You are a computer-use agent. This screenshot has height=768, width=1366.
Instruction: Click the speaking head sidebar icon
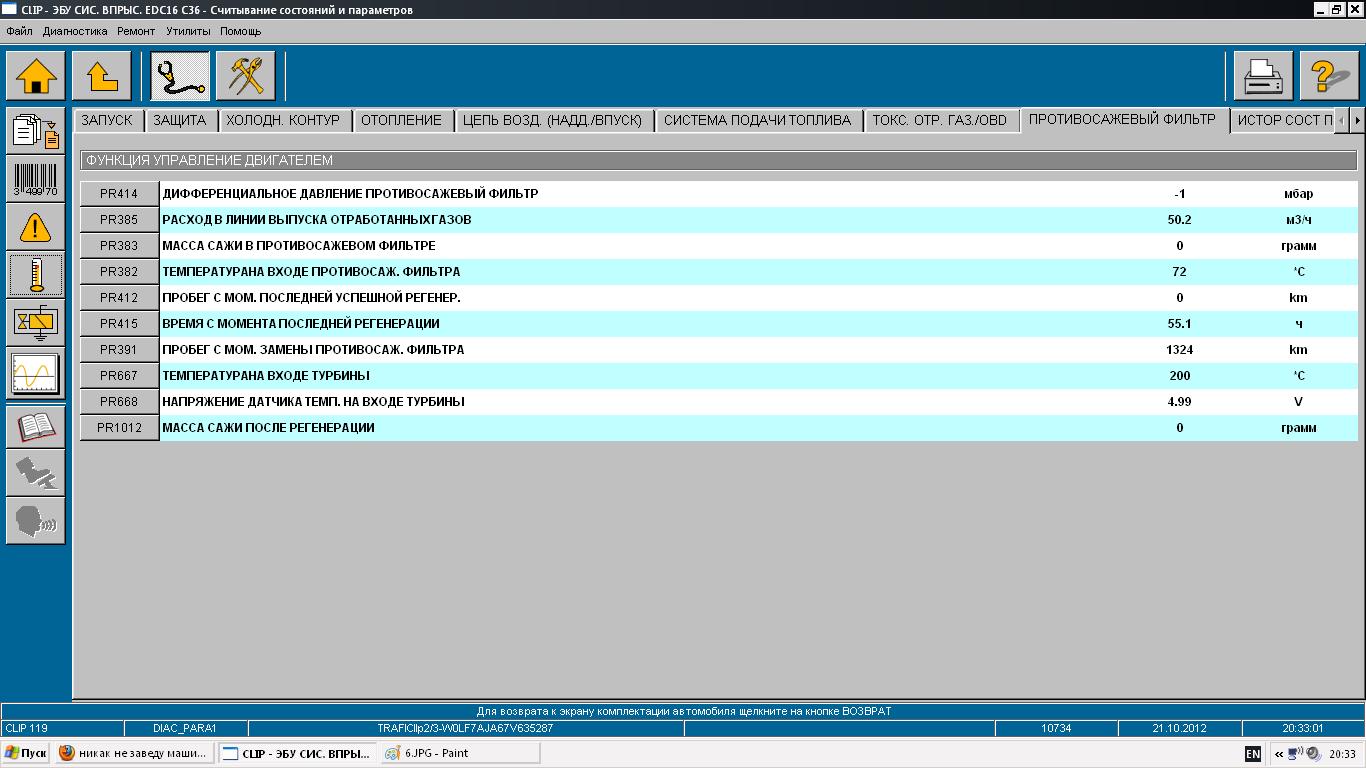click(x=36, y=521)
